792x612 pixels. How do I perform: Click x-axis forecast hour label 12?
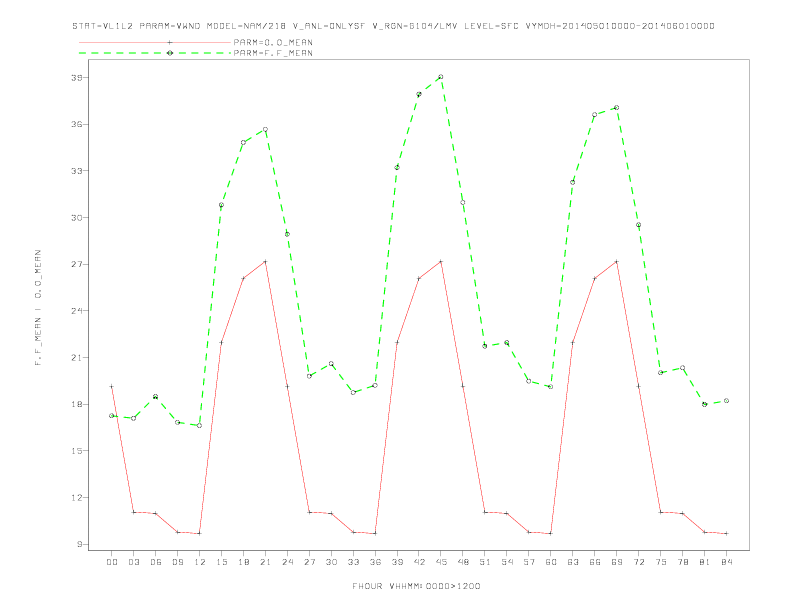200,562
